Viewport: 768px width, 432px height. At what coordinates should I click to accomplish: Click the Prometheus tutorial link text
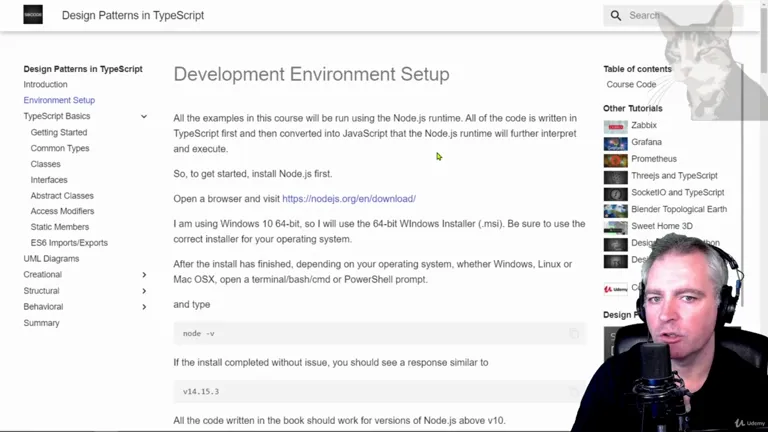click(654, 159)
